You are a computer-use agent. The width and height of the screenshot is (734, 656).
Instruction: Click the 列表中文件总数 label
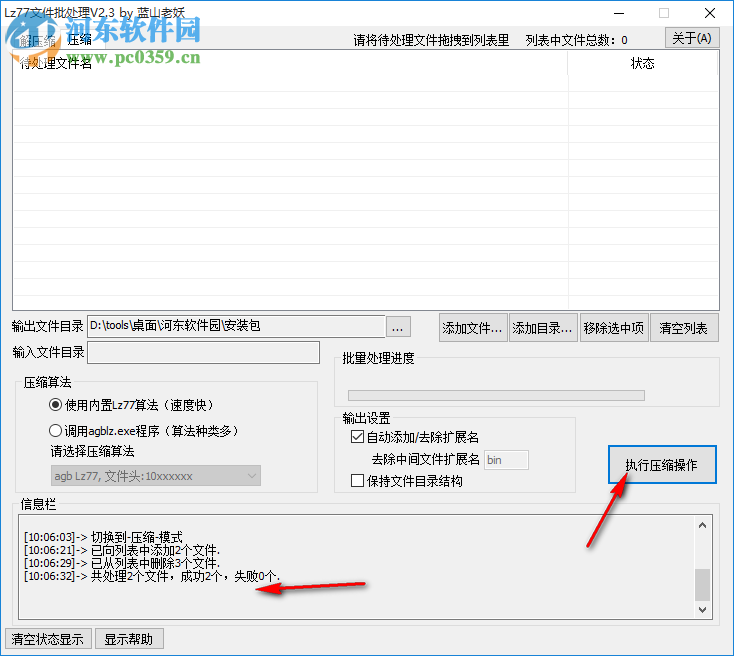coord(576,40)
